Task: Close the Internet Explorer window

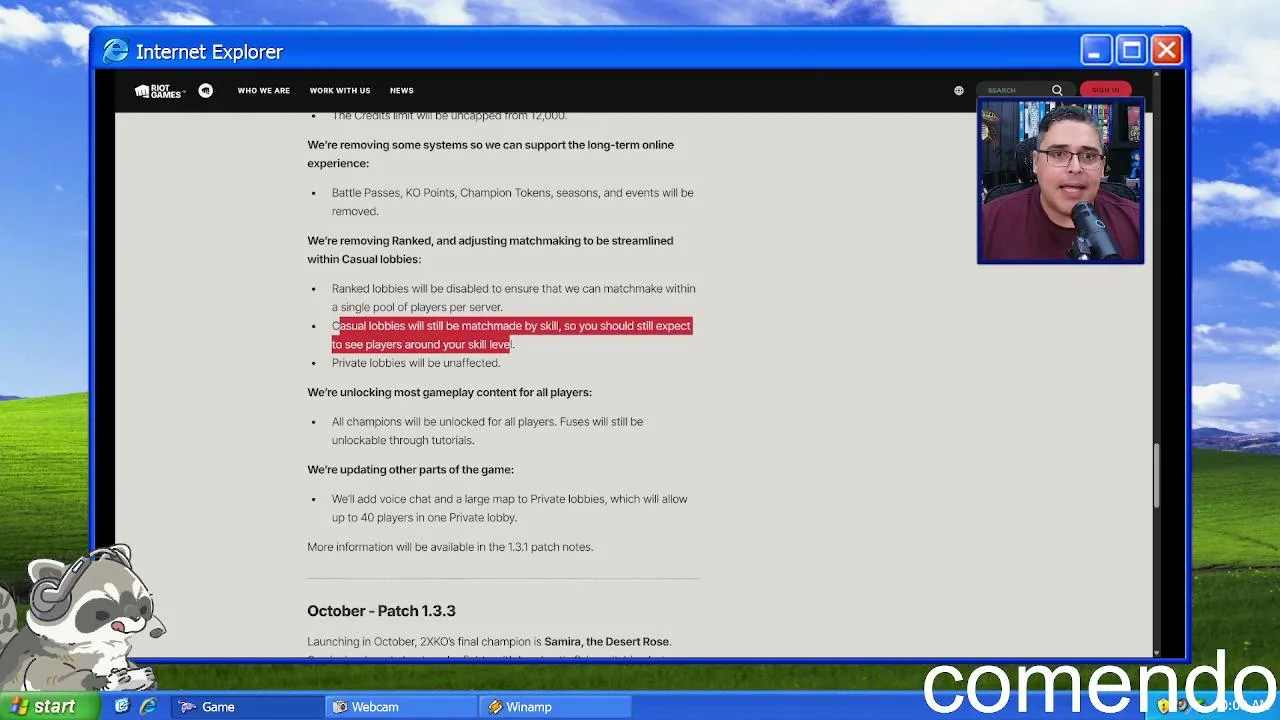Action: [x=1167, y=50]
